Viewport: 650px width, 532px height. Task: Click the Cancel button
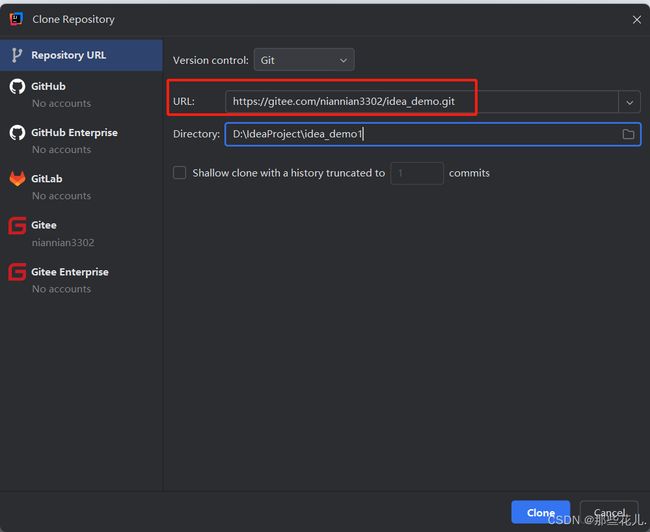[x=609, y=513]
